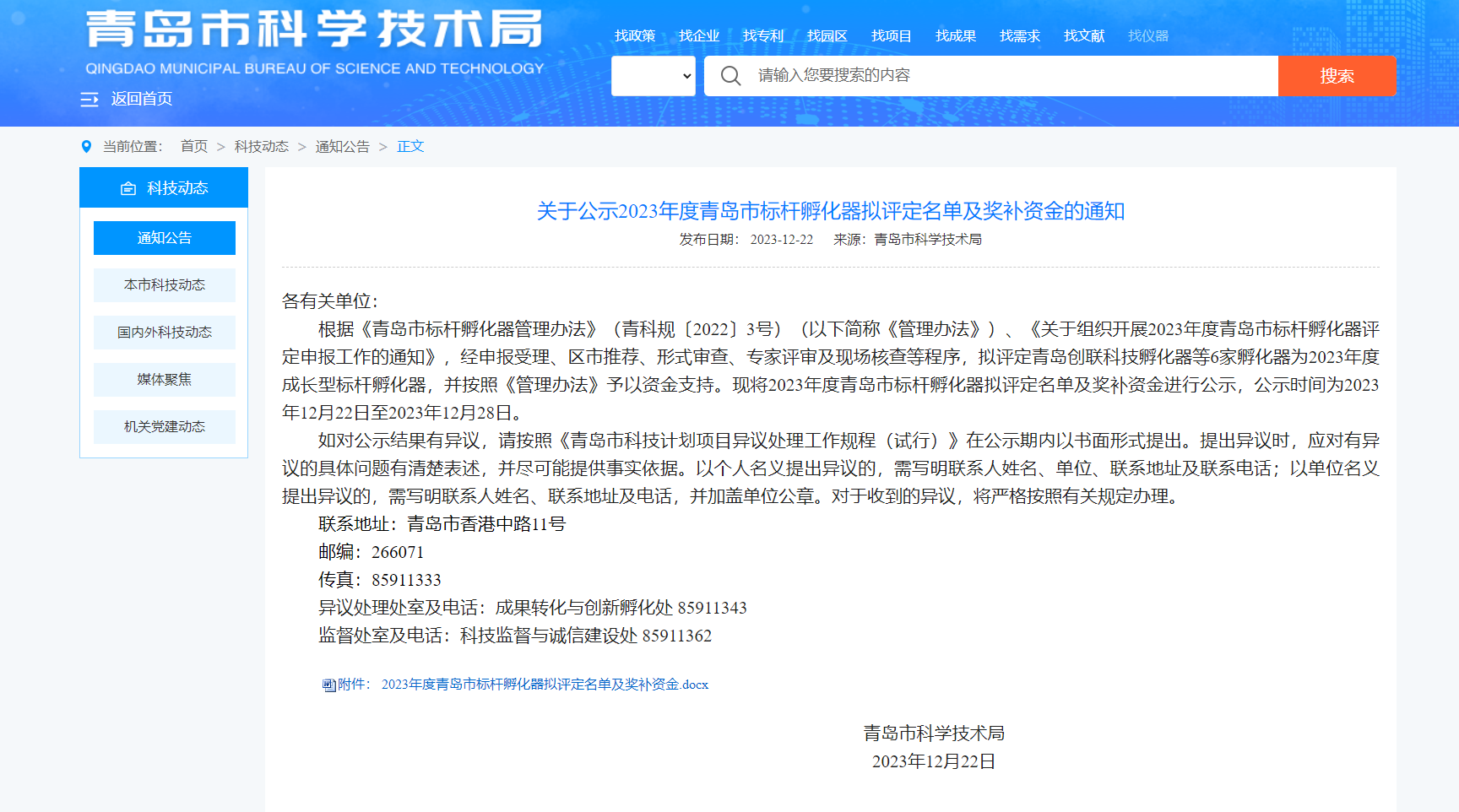Click the 青岛市科学技术局 site logo
The height and width of the screenshot is (812, 1459).
(314, 30)
